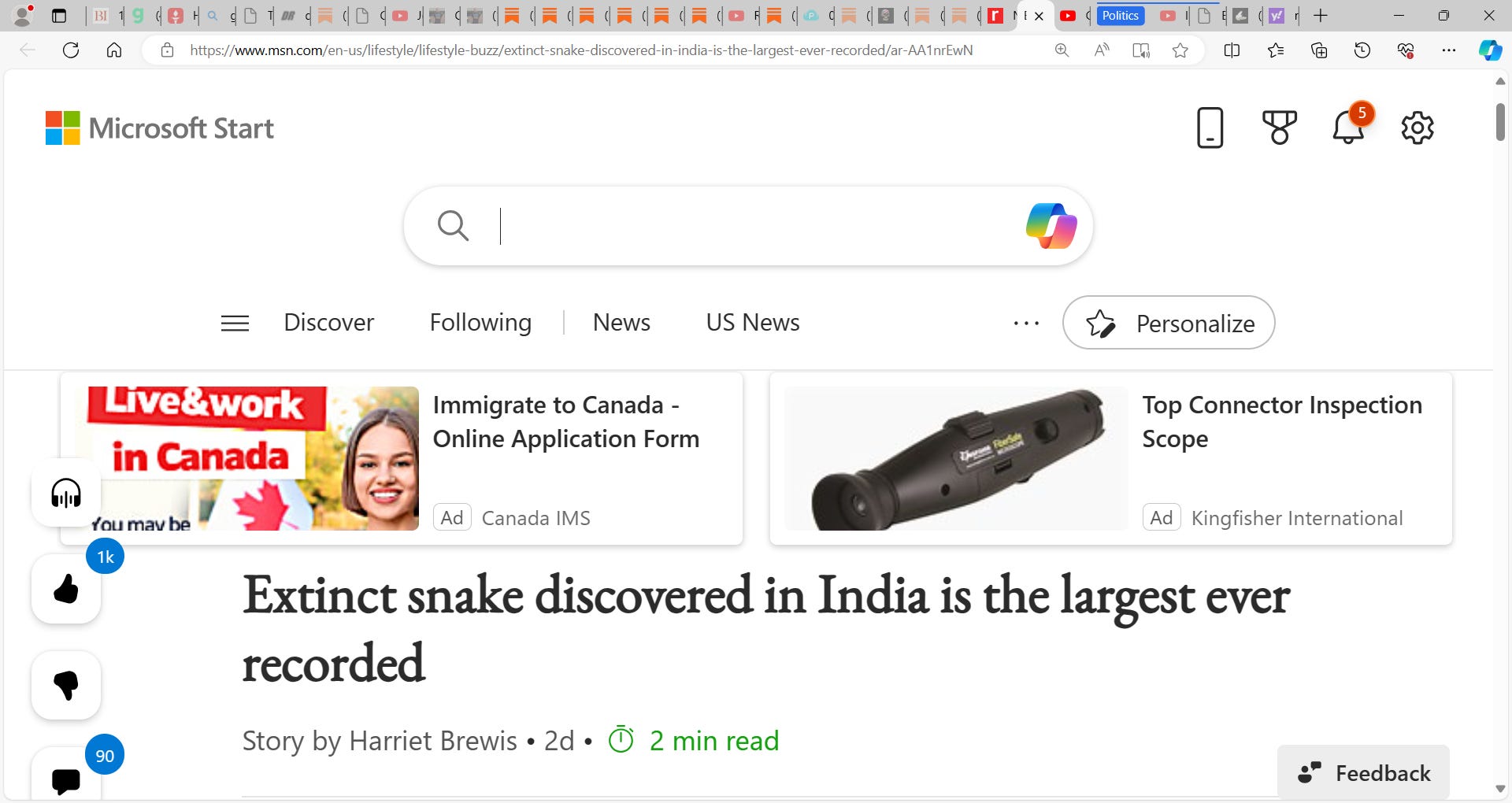Click the Canada IMS advertiser label

click(535, 518)
